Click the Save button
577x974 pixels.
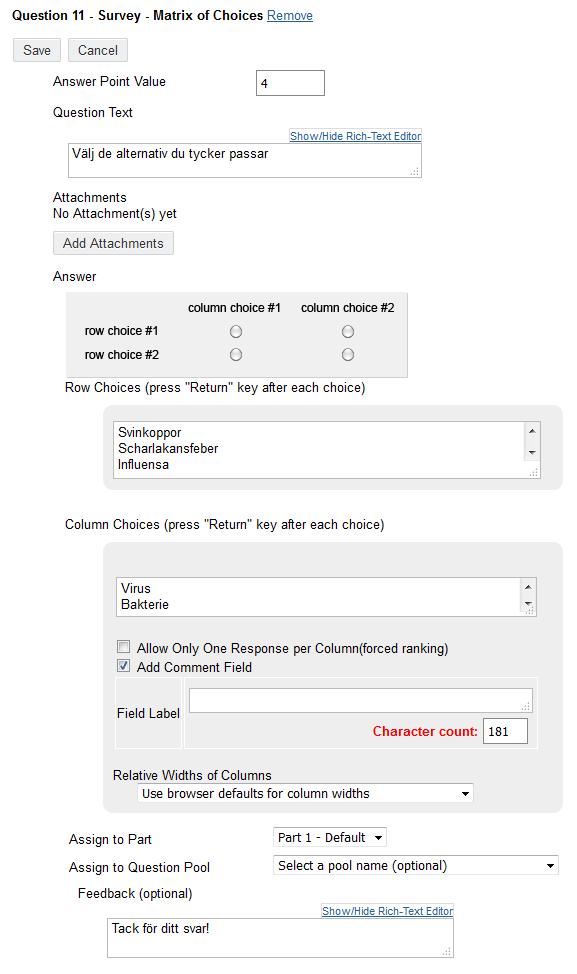click(37, 50)
